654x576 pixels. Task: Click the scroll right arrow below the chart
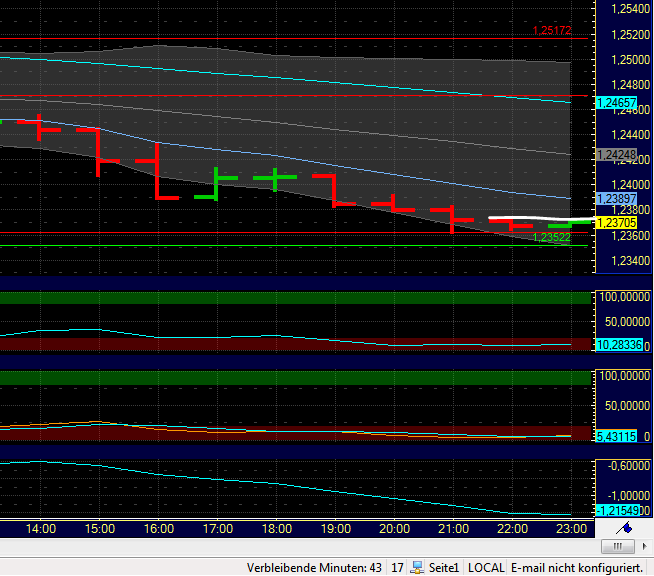pyautogui.click(x=645, y=547)
